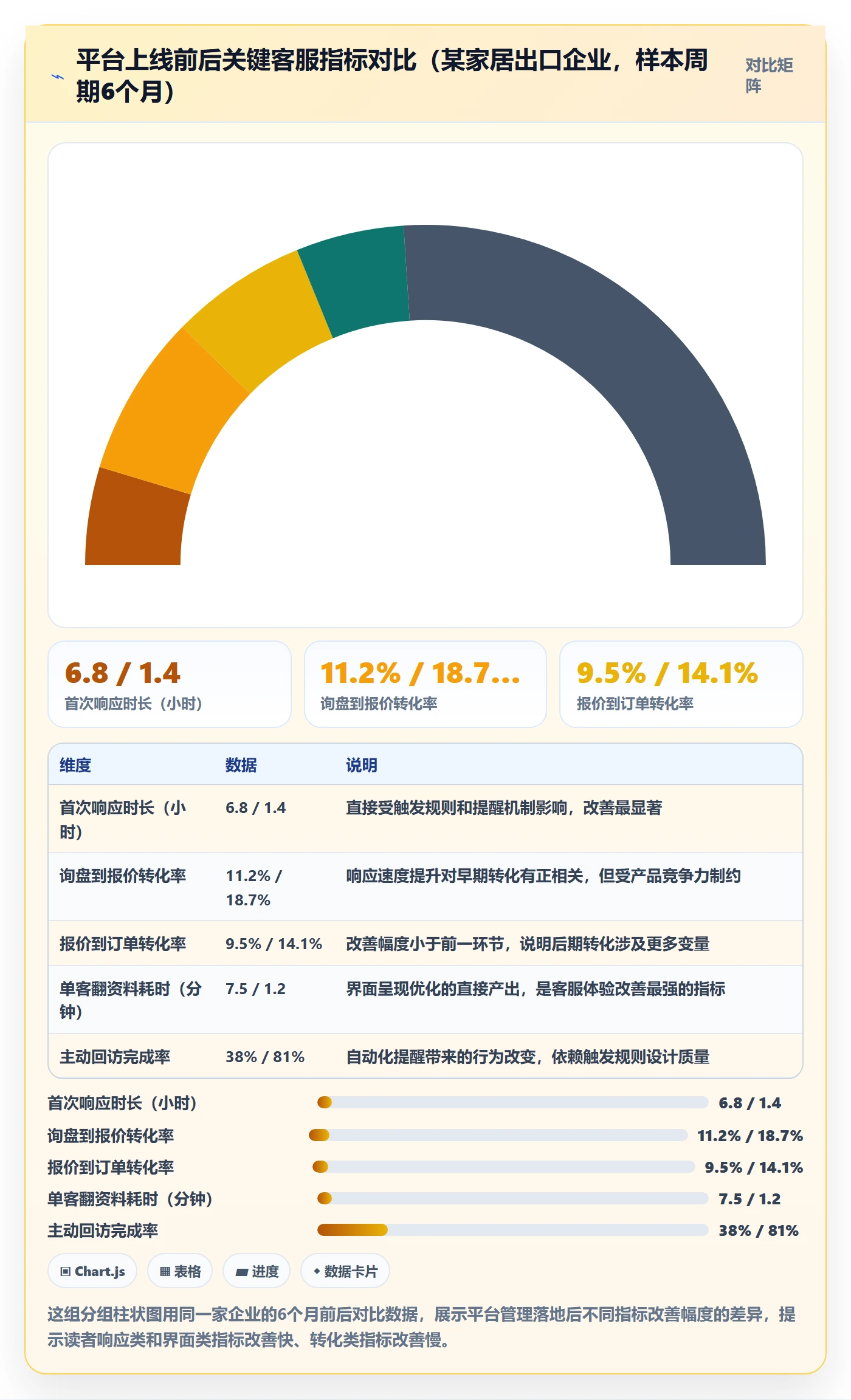Click the 单客翻资料耗时 progress bar
This screenshot has height=1400, width=851.
click(513, 1198)
